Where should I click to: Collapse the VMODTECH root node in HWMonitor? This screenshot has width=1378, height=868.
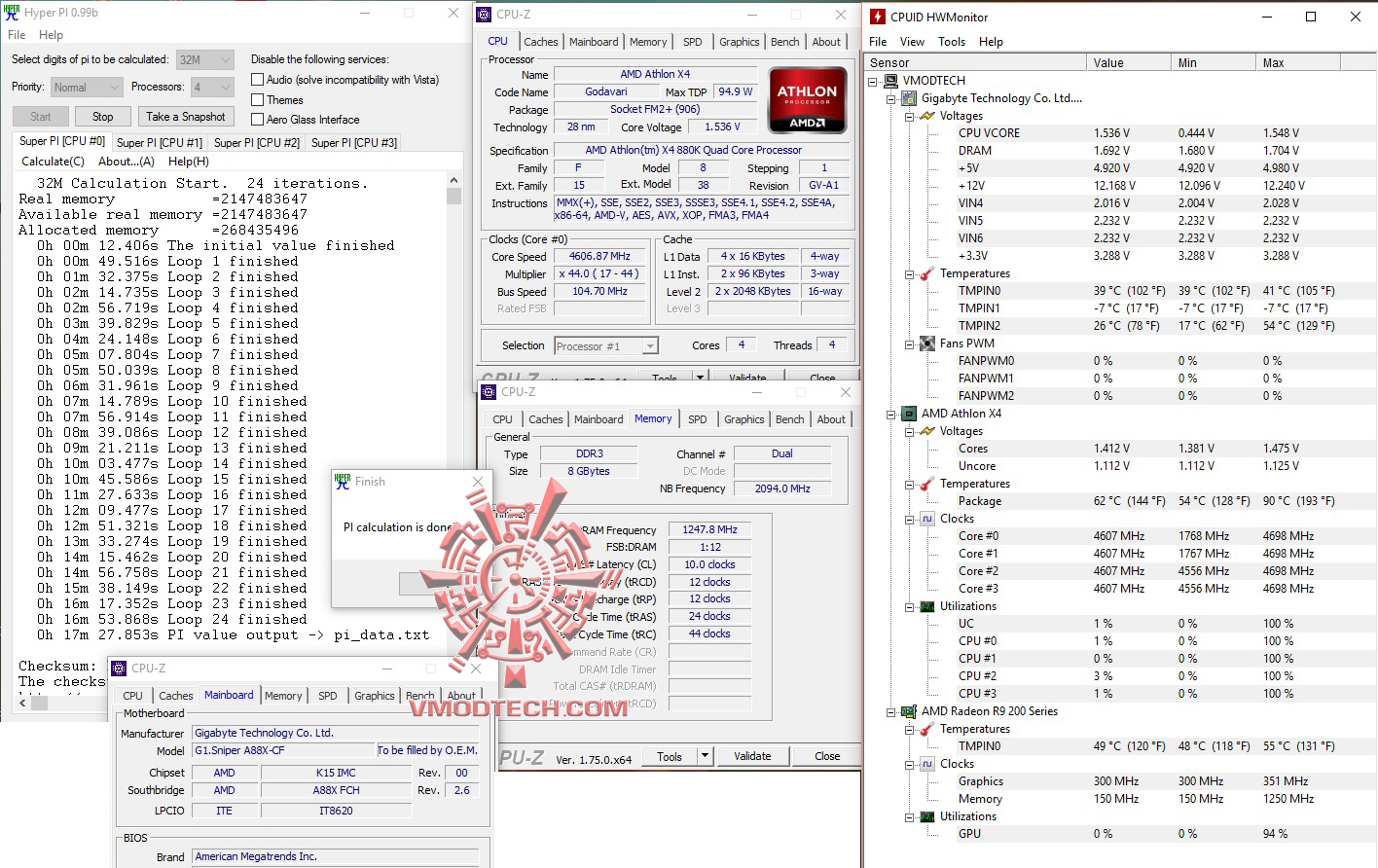(873, 81)
